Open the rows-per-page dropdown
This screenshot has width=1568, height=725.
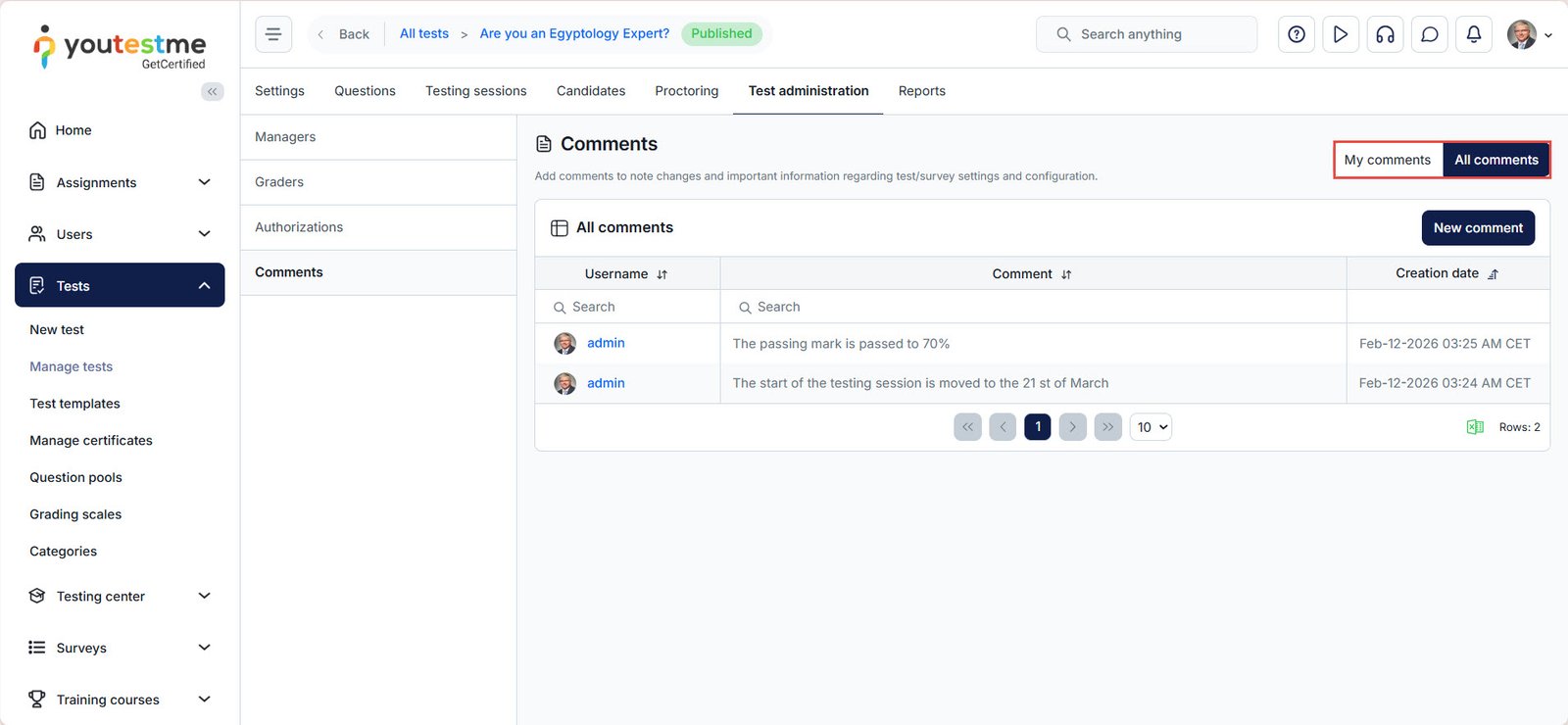click(x=1151, y=427)
